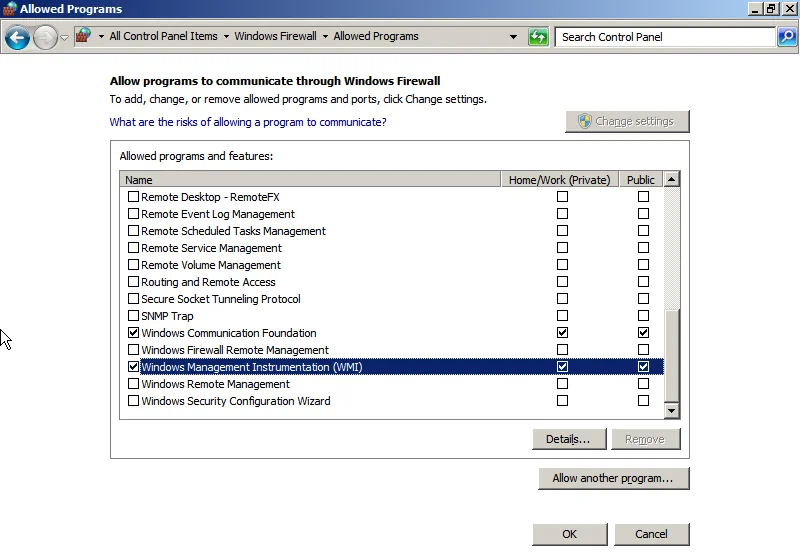Open the recent pages dropdown arrow
Screen dimensions: 800x555
pos(65,37)
